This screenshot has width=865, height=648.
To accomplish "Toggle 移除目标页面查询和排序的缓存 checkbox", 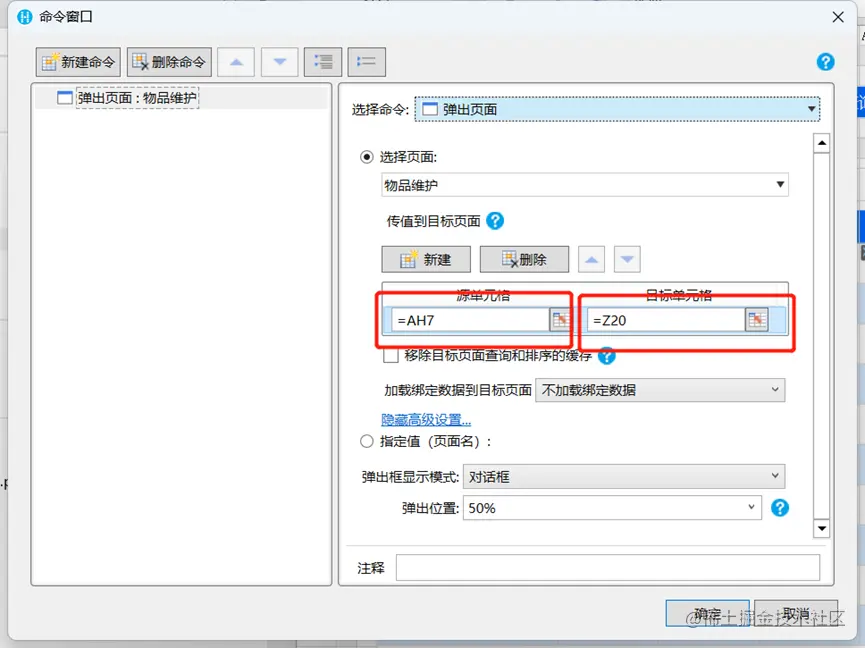I will tap(391, 356).
